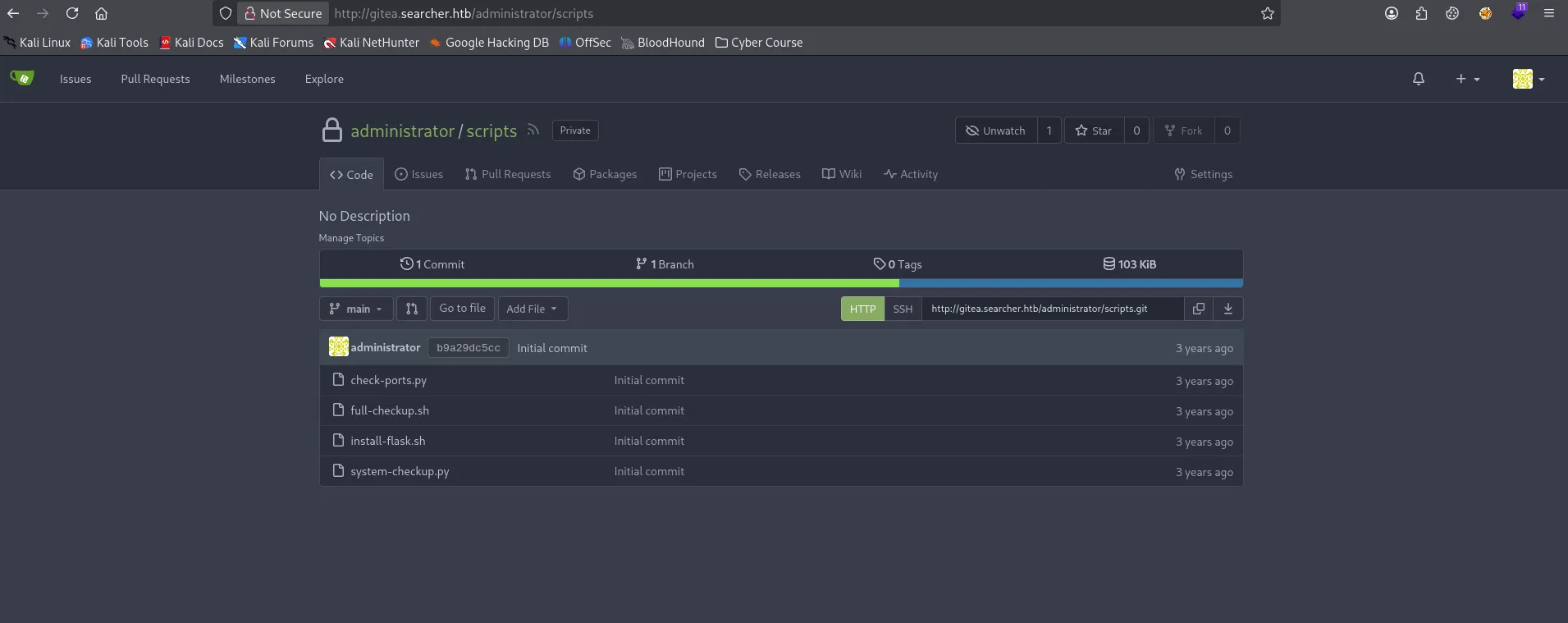The image size is (1568, 623).
Task: Click the file icon of system-checkup.py
Action: coord(338,470)
